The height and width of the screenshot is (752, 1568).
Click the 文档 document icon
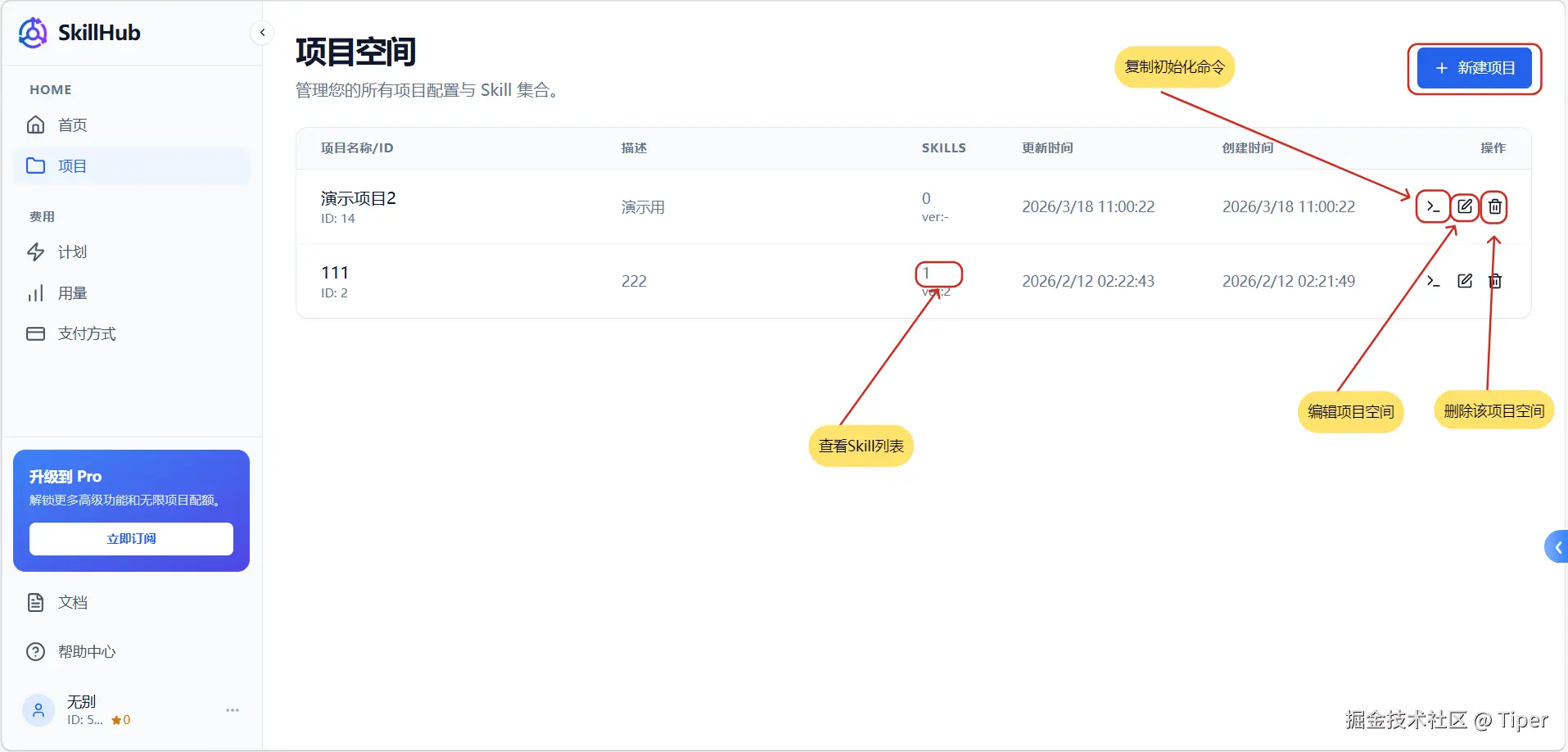pyautogui.click(x=35, y=602)
